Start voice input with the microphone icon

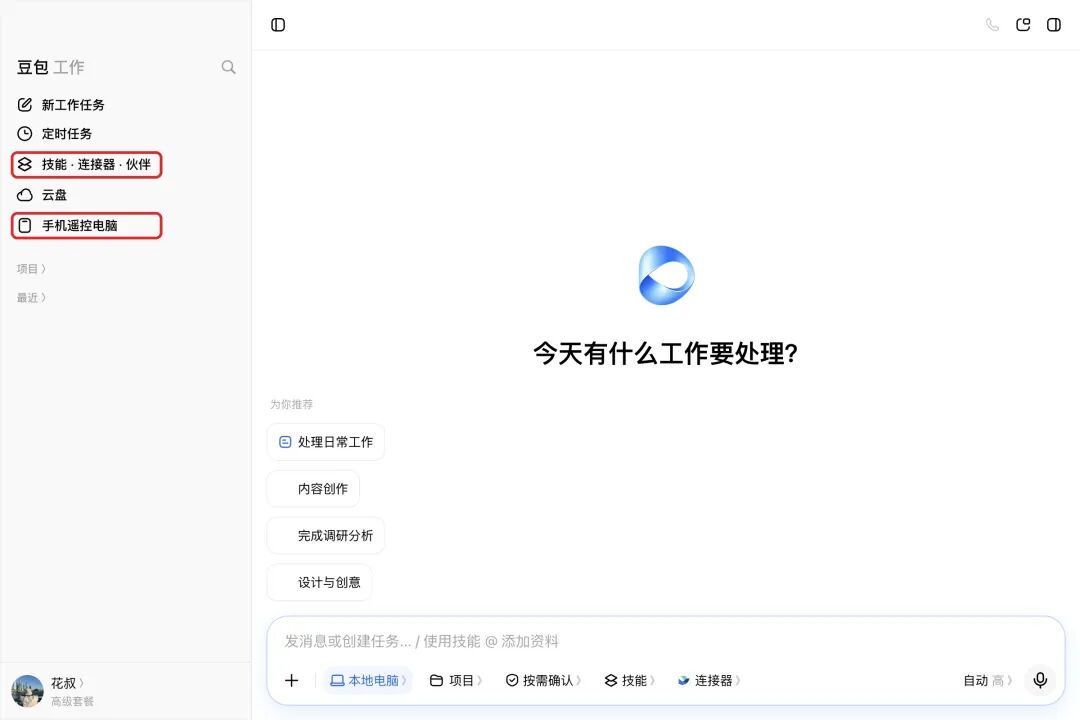click(1040, 680)
